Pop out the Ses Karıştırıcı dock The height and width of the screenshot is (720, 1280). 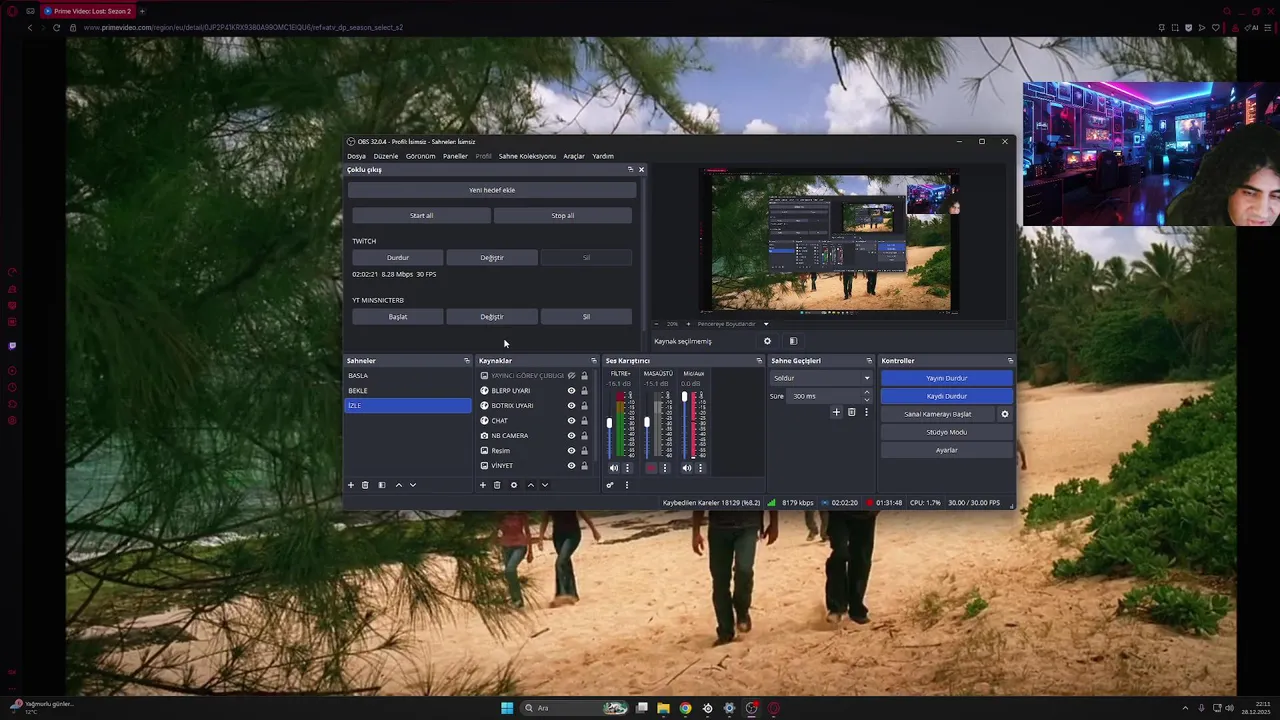[x=759, y=361]
